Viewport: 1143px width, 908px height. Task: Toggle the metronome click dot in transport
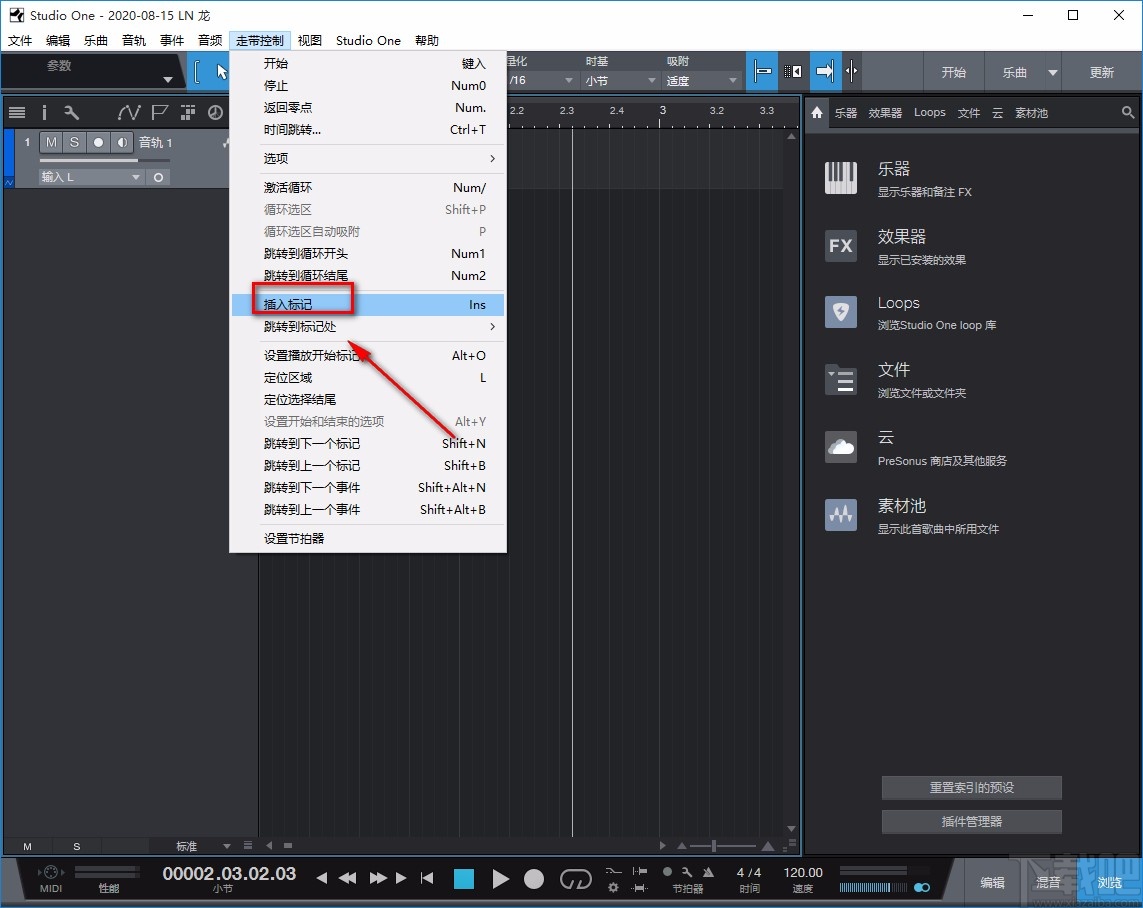point(667,872)
